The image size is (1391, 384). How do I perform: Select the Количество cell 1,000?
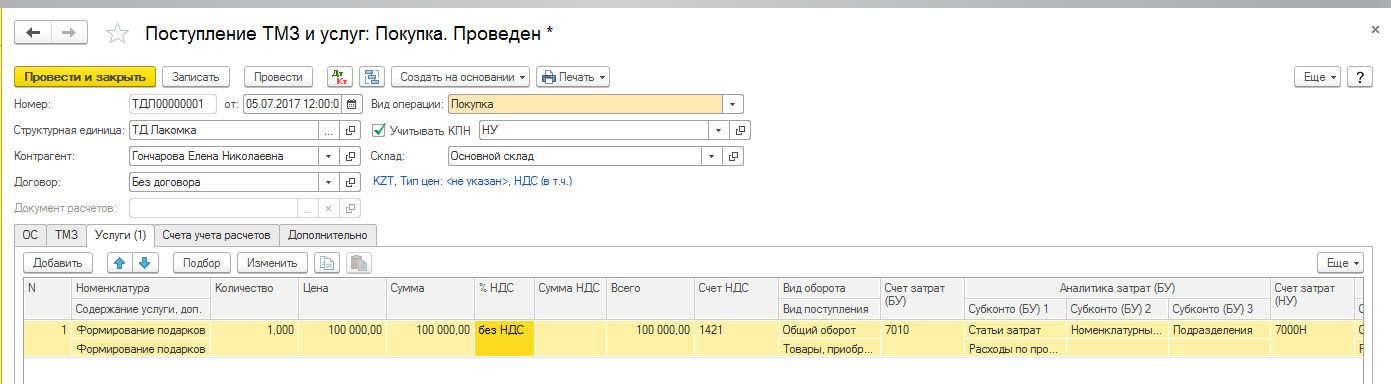254,330
